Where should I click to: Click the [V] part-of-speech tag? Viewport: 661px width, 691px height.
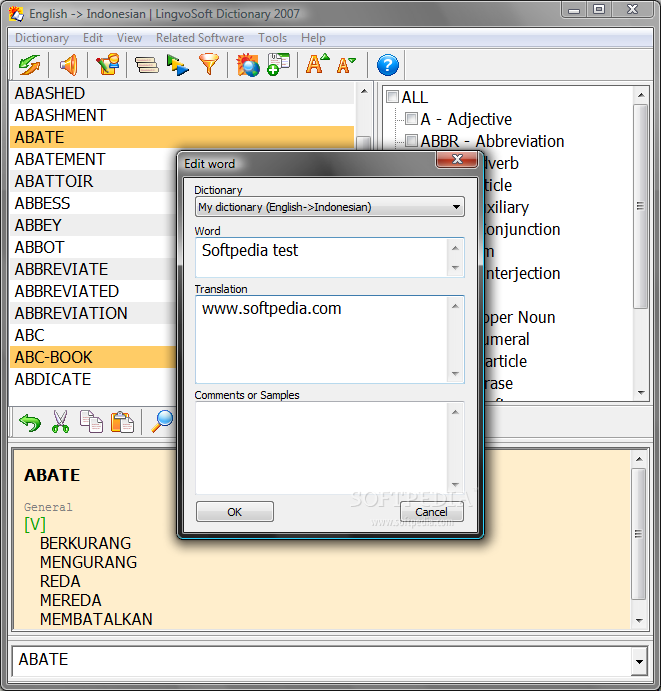[x=35, y=524]
